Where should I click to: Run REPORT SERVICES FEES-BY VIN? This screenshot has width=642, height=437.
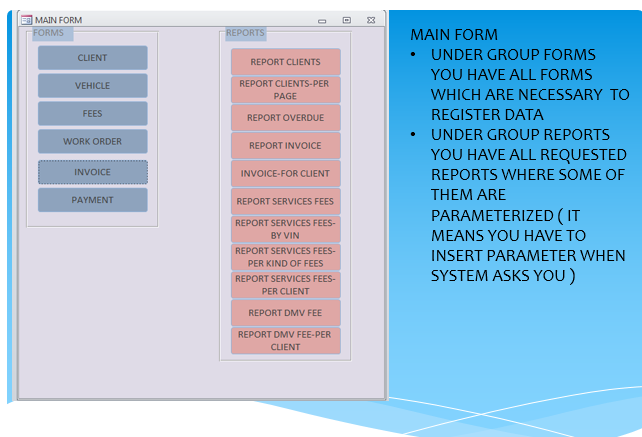click(x=285, y=229)
